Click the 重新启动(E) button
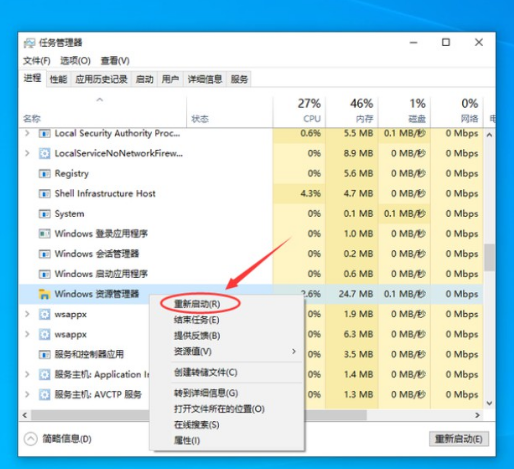Screen dimensions: 514x469 (x=459, y=439)
